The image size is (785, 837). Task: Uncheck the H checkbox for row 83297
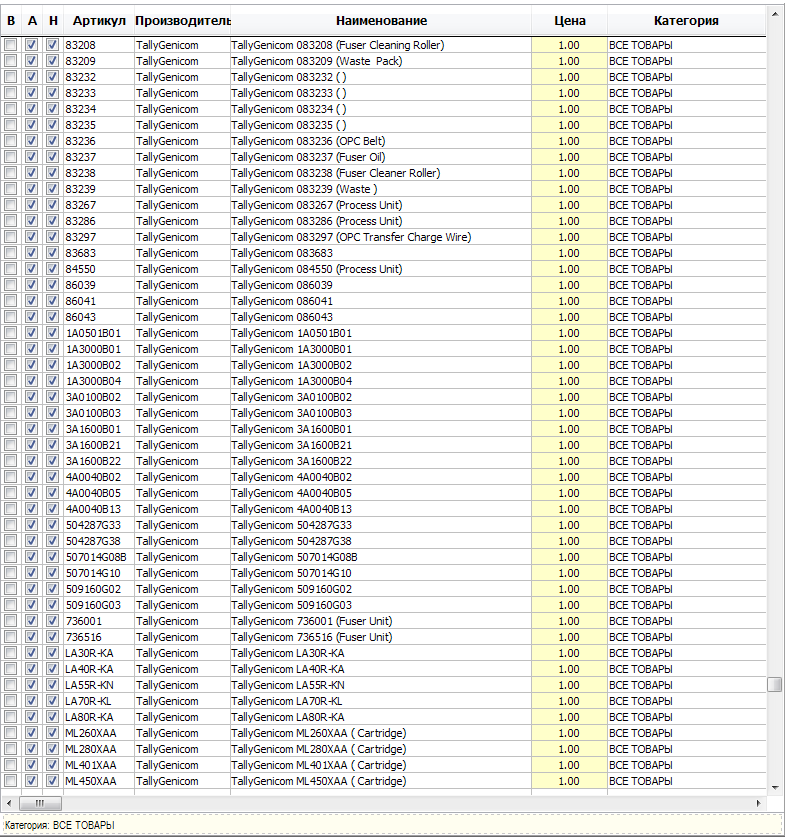[52, 237]
